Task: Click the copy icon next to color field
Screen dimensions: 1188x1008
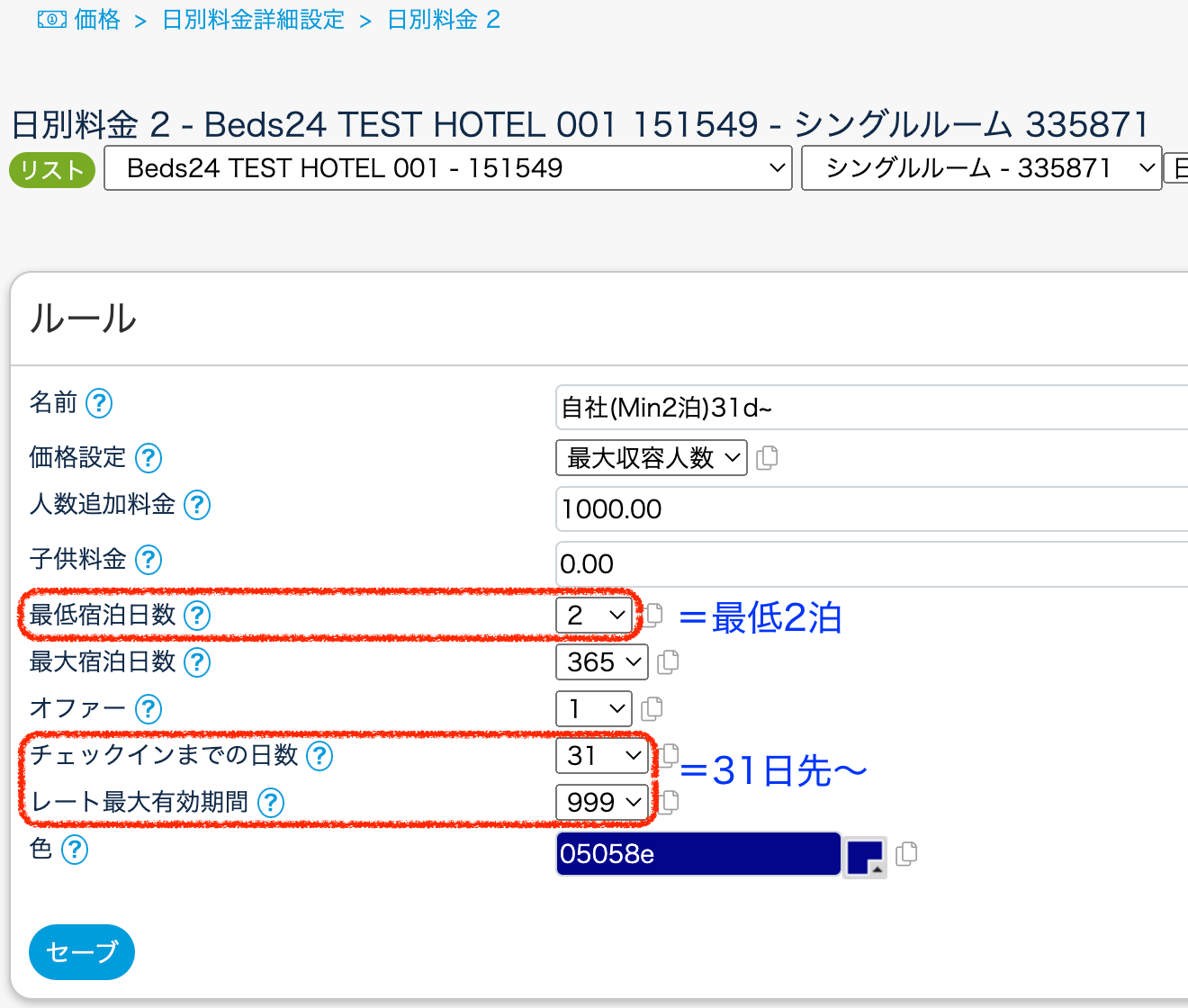Action: 906,853
